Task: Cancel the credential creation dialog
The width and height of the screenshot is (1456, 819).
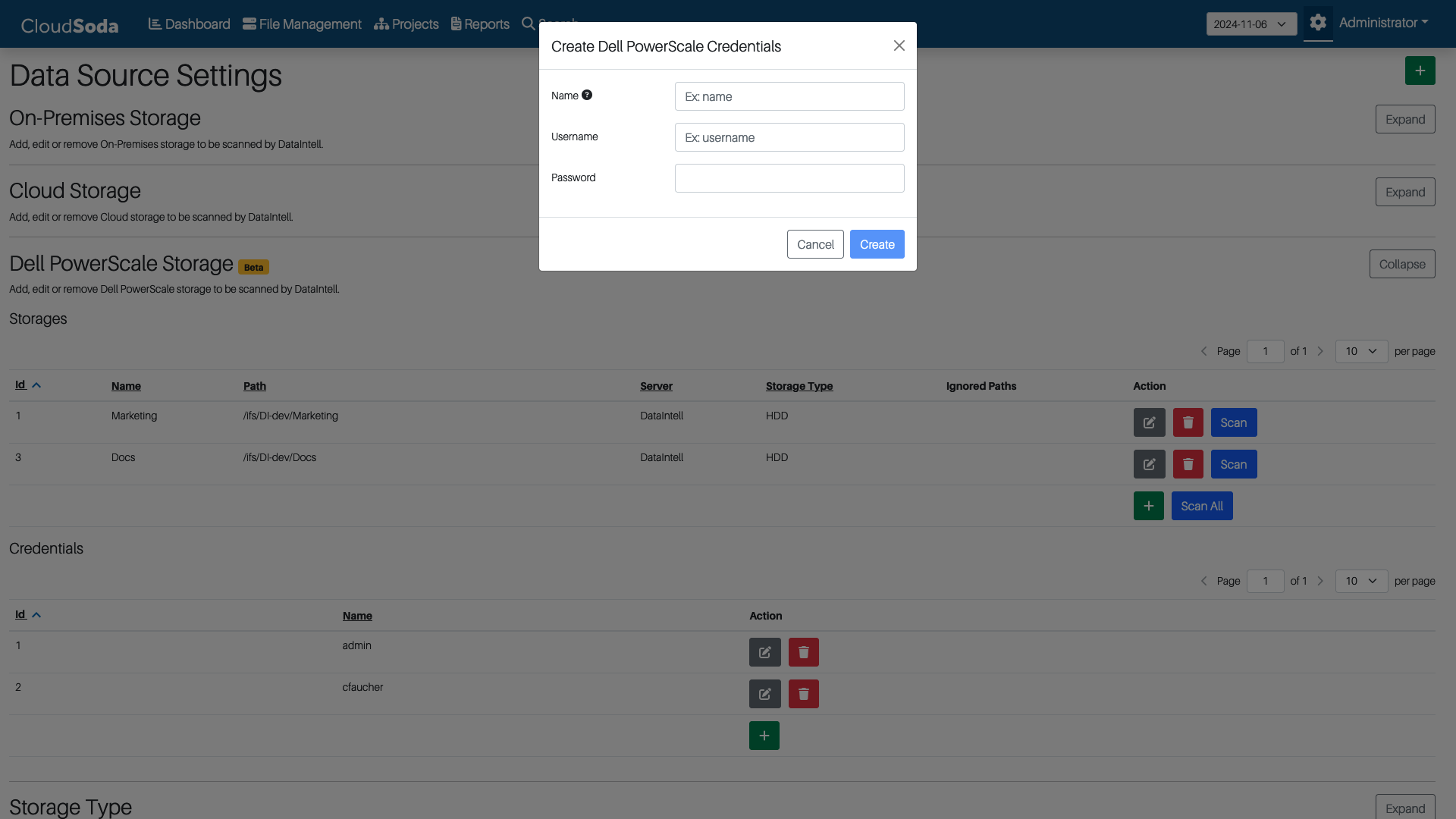Action: pyautogui.click(x=815, y=244)
